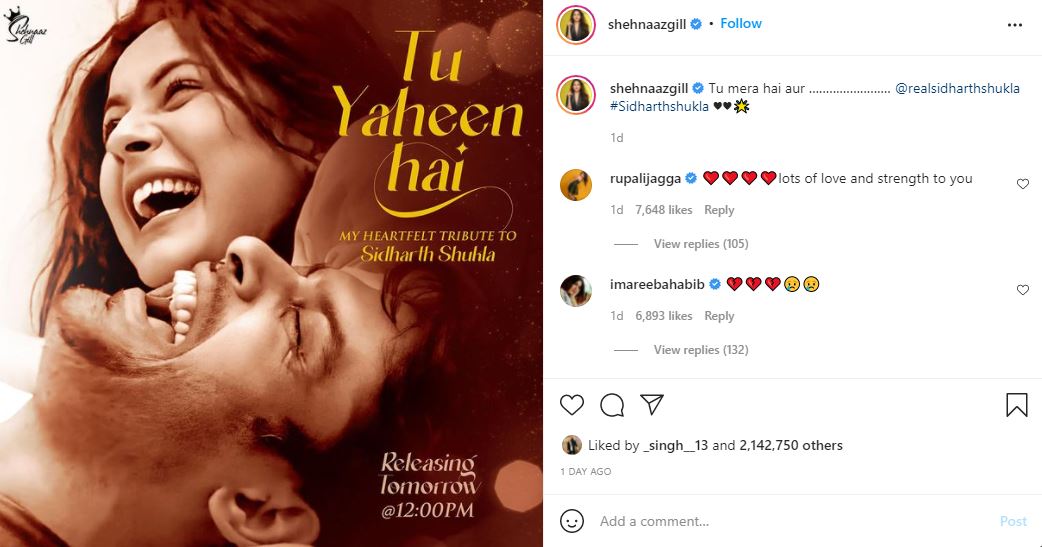Expand View replies (105)
This screenshot has width=1042, height=547.
(x=700, y=244)
